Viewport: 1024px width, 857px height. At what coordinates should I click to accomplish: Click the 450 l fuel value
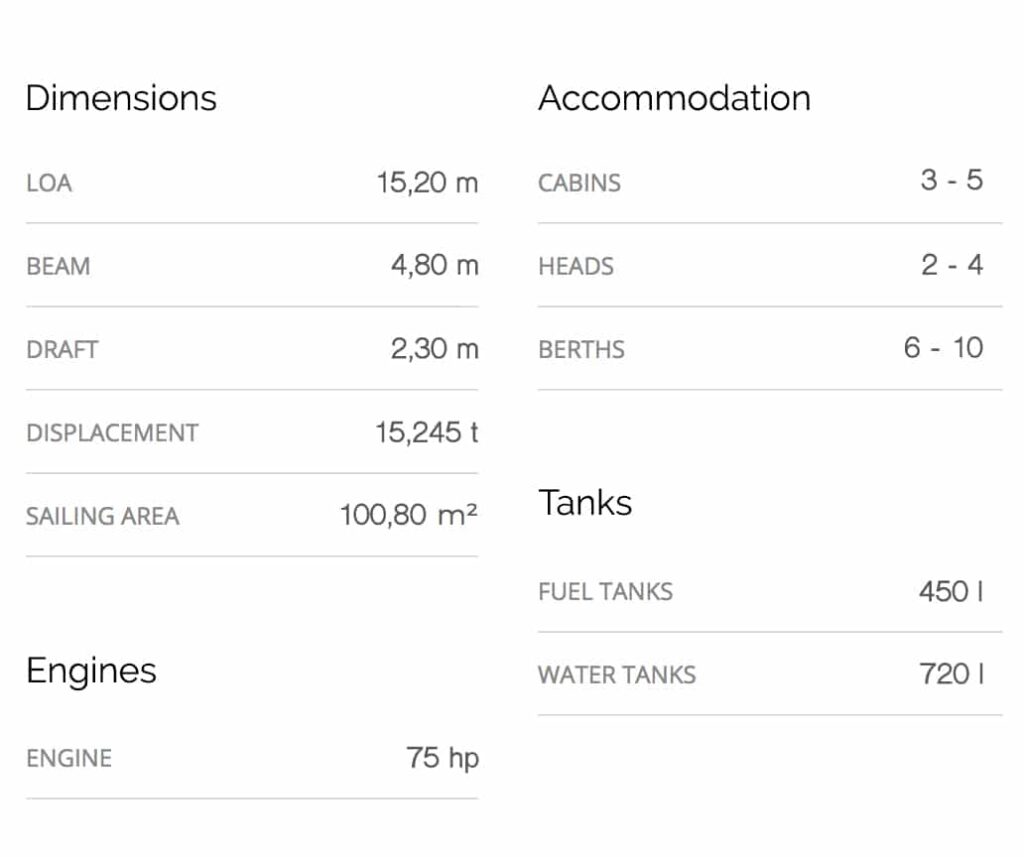click(x=951, y=591)
